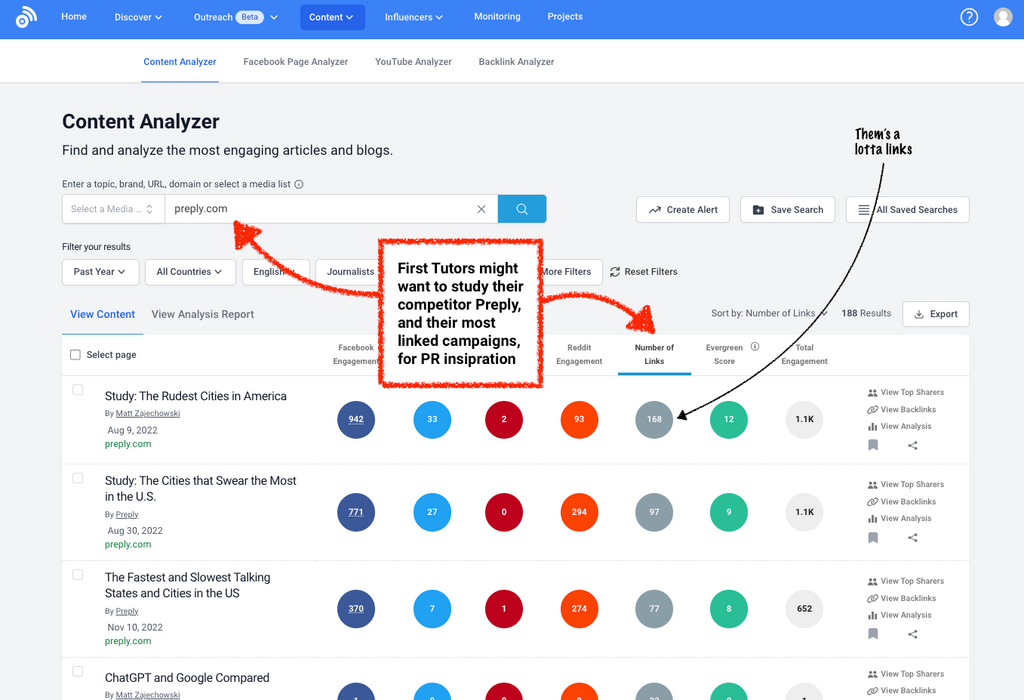Click the BuzzSumo logo icon

click(26, 17)
